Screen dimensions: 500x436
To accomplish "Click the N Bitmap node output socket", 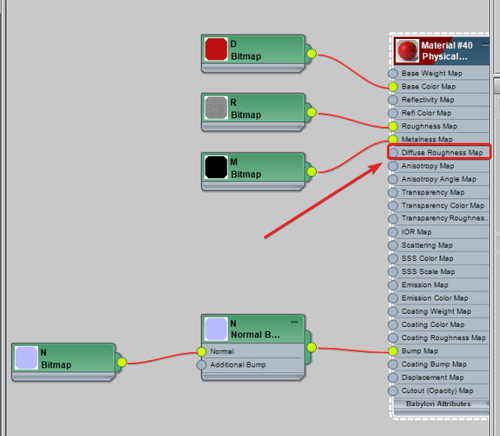I will [122, 362].
